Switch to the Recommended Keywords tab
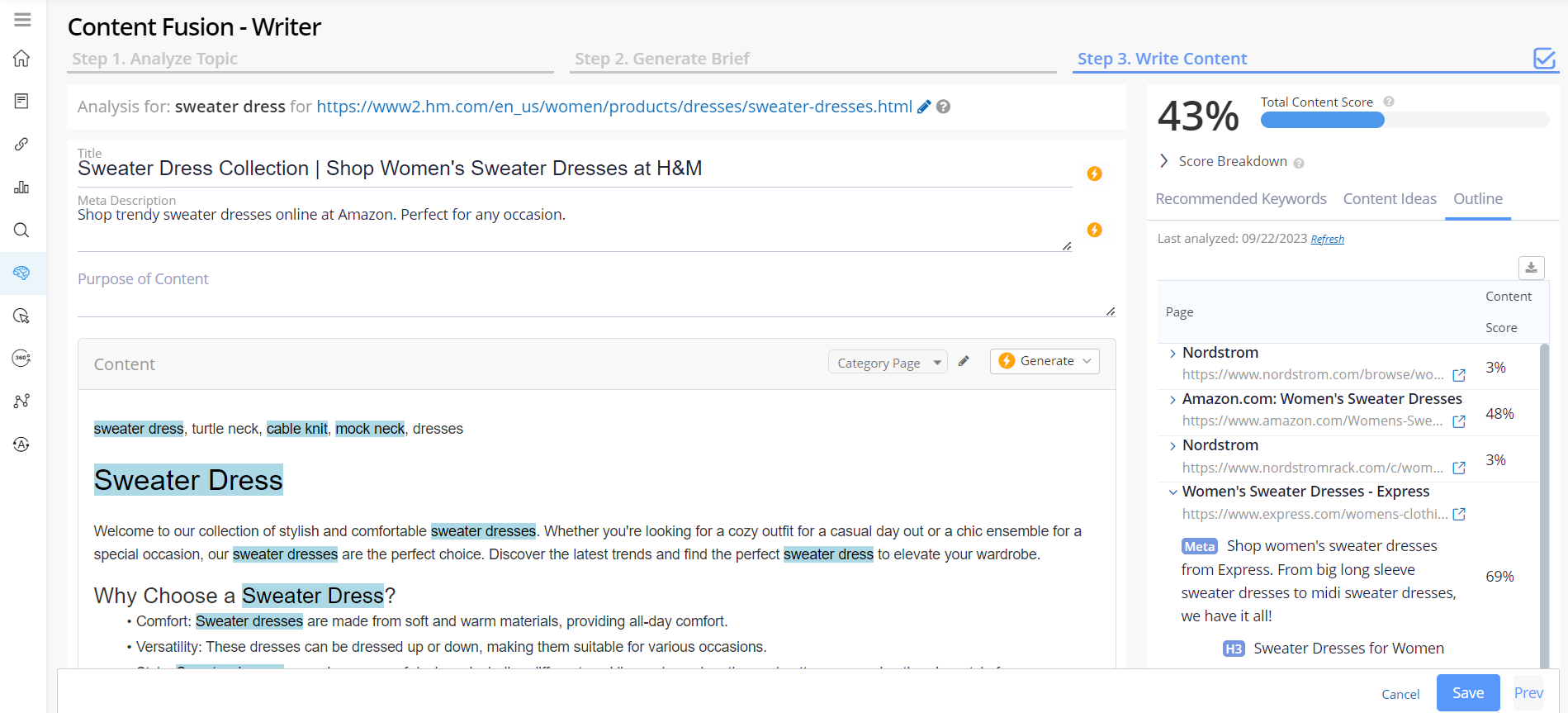This screenshot has height=713, width=1568. tap(1240, 199)
